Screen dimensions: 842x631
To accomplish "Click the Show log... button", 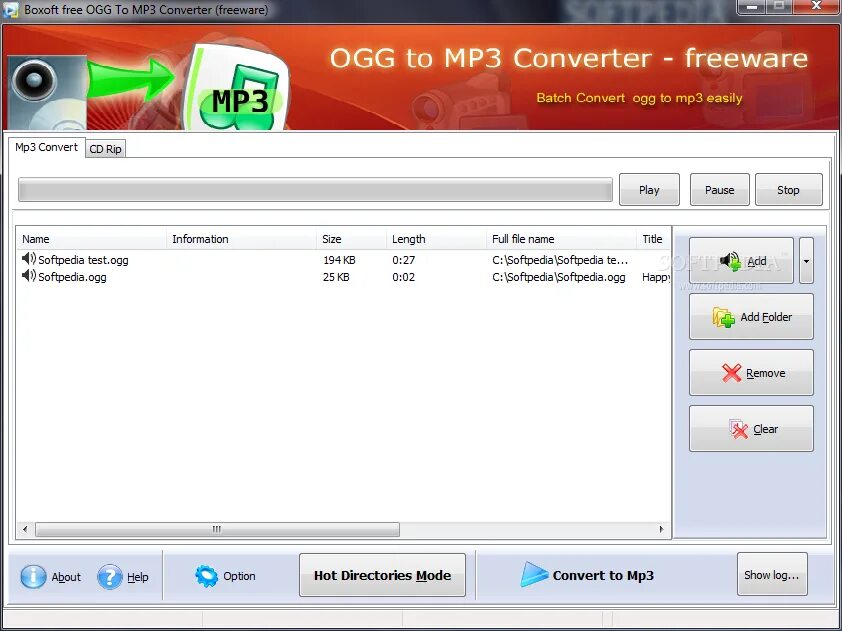I will [772, 575].
